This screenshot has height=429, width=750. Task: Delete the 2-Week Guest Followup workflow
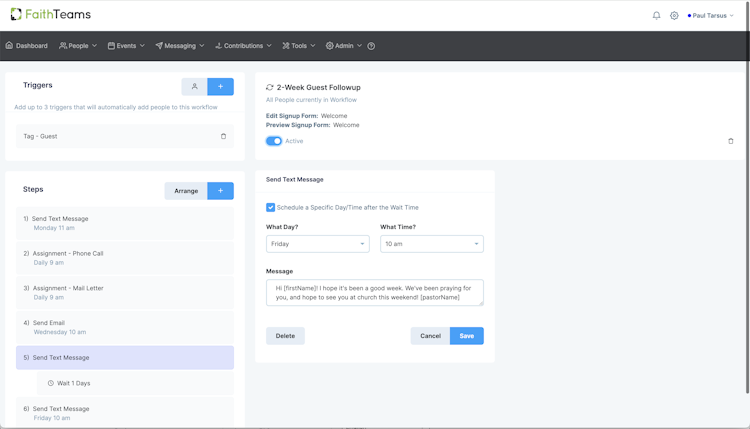tap(730, 141)
